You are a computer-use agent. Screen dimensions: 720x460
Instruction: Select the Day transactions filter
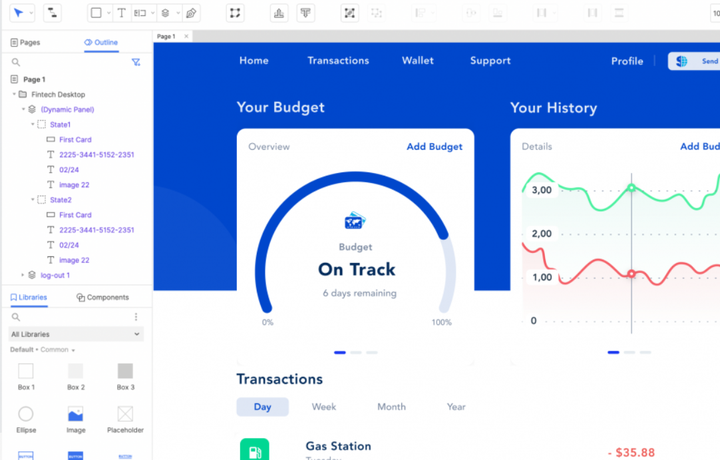click(x=263, y=407)
